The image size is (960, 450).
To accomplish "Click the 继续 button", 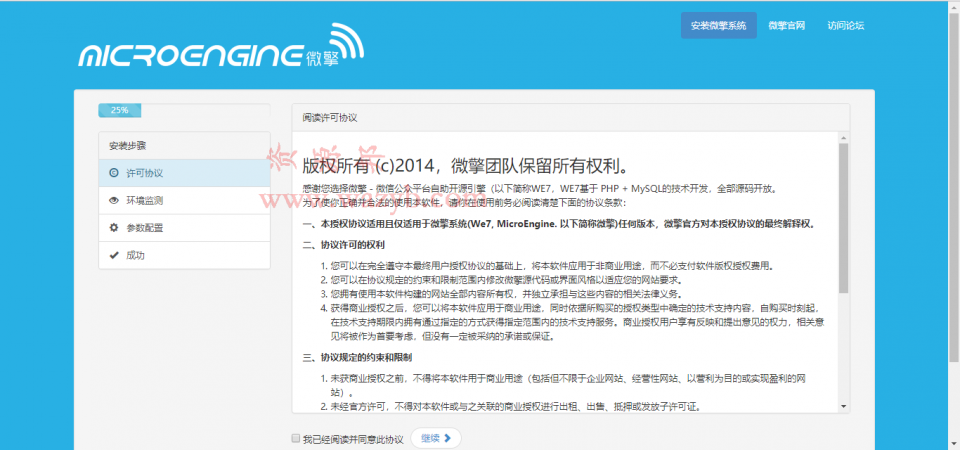I will (436, 438).
